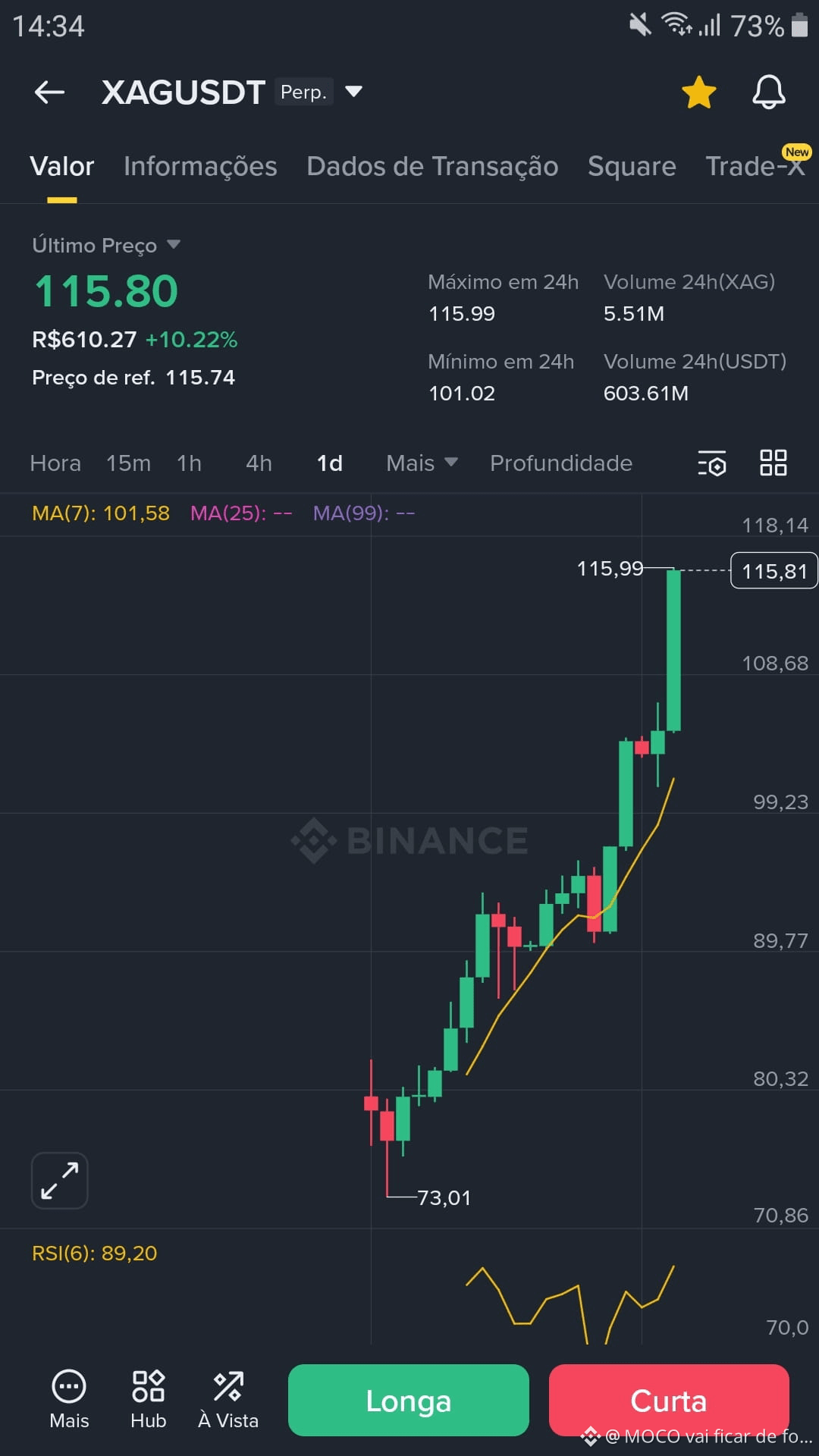Expand the Mais intervals dropdown
Viewport: 819px width, 1456px height.
click(x=422, y=463)
